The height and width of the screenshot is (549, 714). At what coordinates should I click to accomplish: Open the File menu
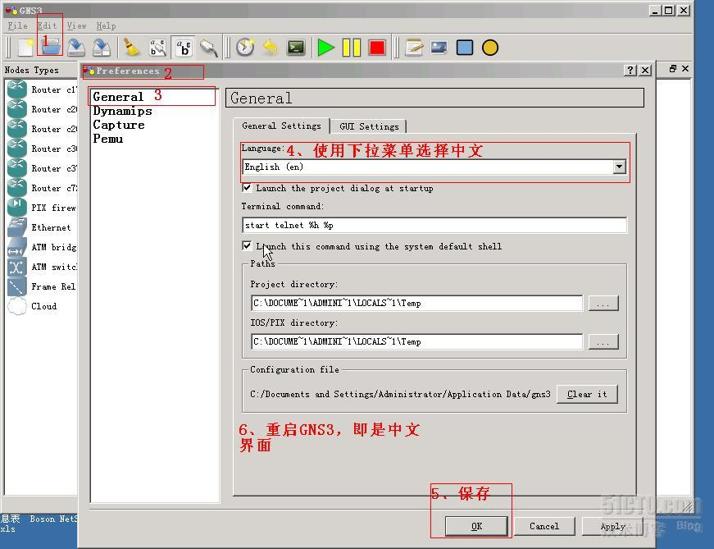coord(18,25)
